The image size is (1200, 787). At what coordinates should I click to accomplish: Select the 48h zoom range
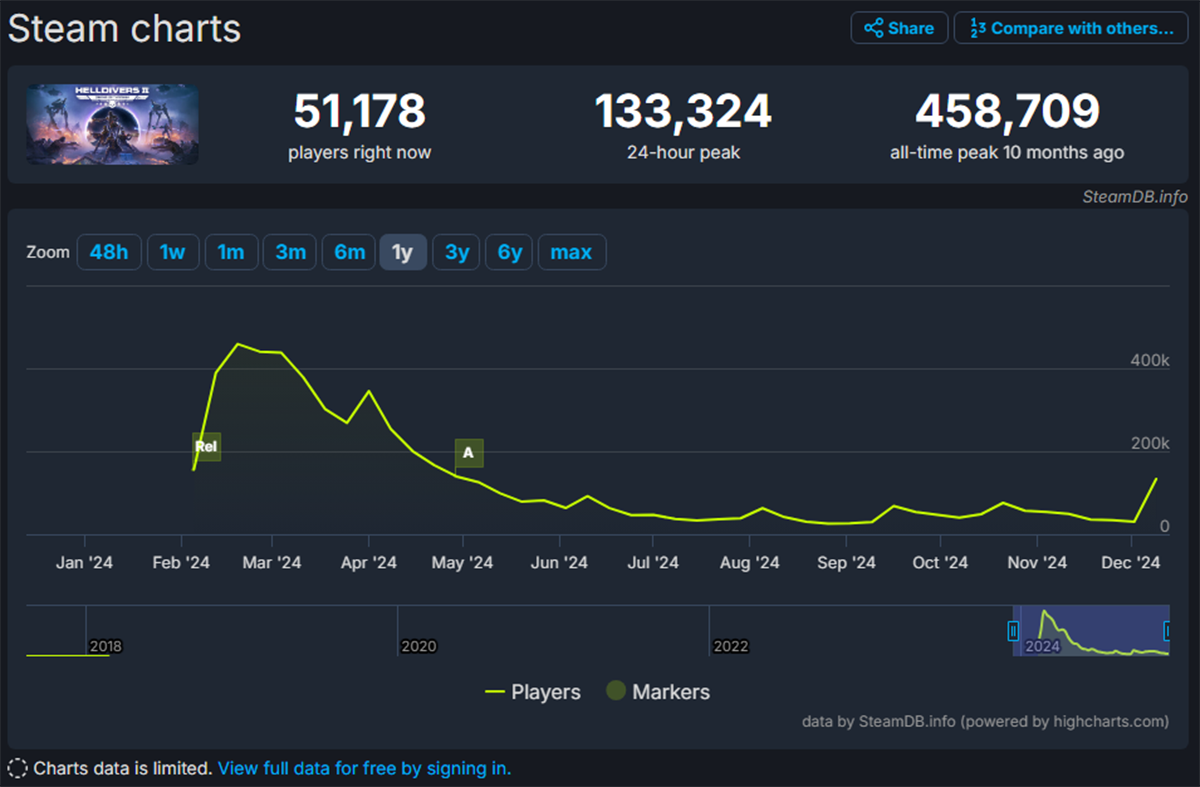tap(109, 253)
